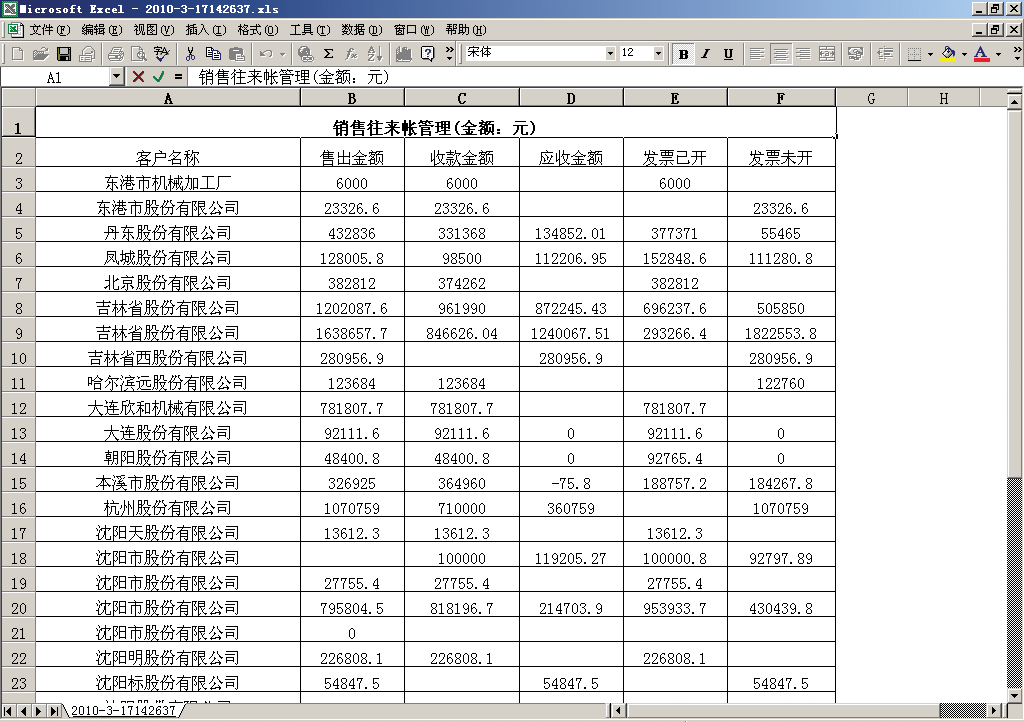The image size is (1024, 722).
Task: Toggle Underline formatting
Action: (728, 54)
